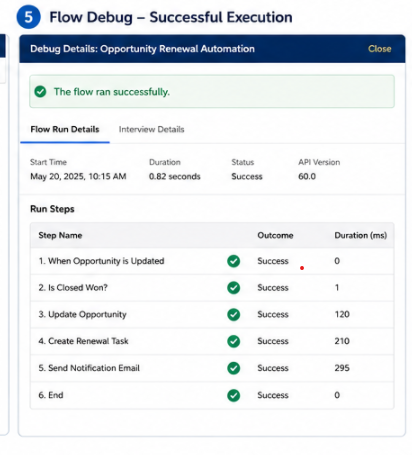The width and height of the screenshot is (412, 455).
Task: Click the flow ran successfully banner text
Action: point(112,92)
